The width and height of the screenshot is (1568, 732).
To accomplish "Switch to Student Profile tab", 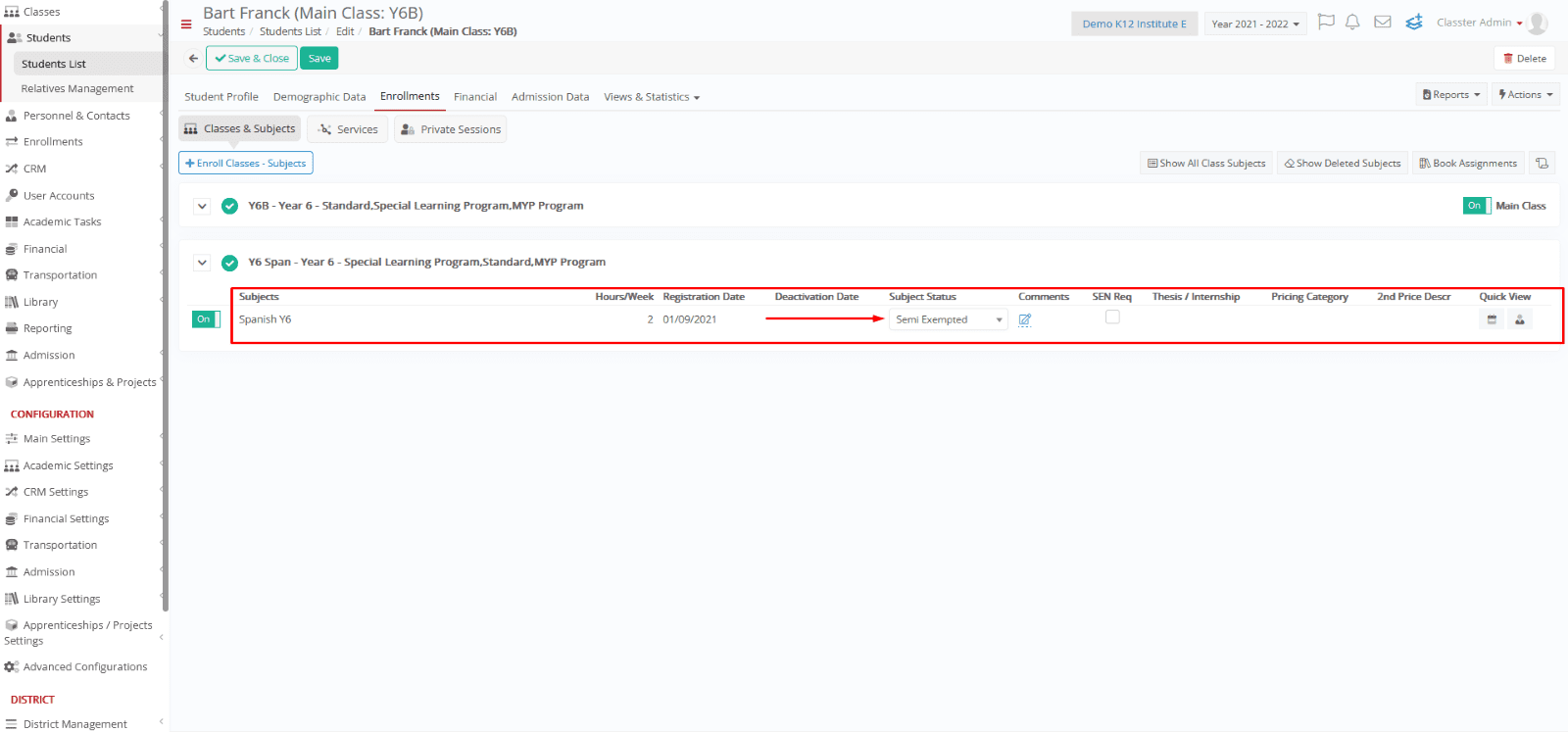I will 221,97.
